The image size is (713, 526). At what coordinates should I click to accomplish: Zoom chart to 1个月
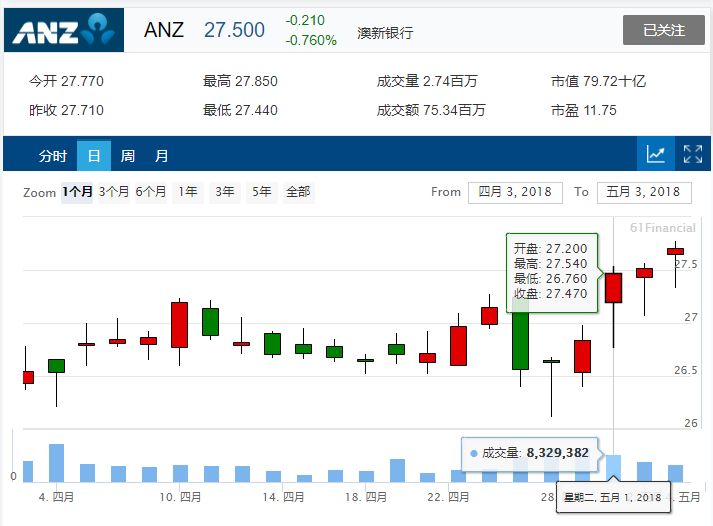[77, 192]
